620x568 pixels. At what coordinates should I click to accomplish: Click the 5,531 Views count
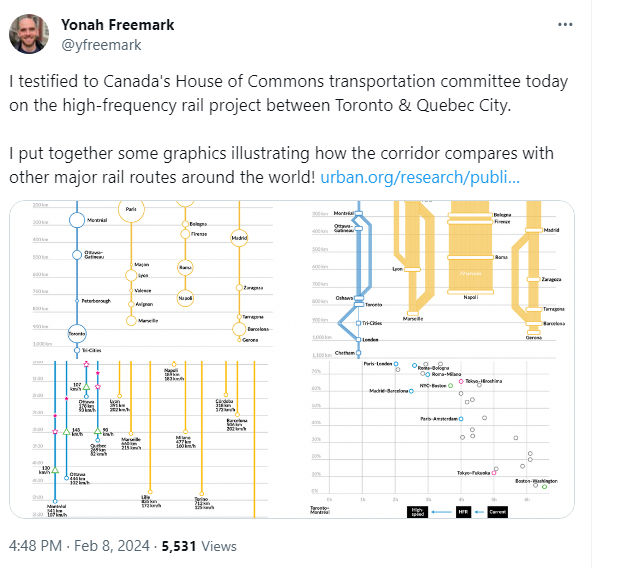[x=204, y=546]
